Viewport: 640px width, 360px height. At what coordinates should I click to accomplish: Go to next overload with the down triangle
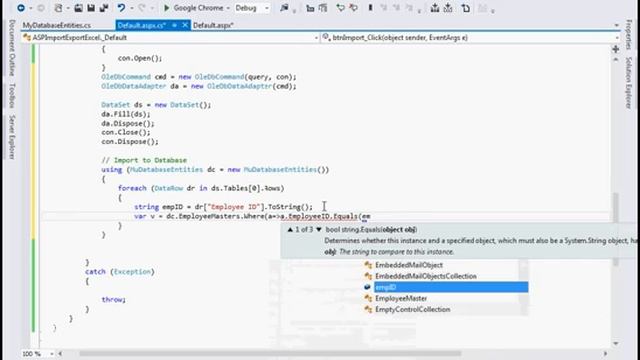pos(319,230)
